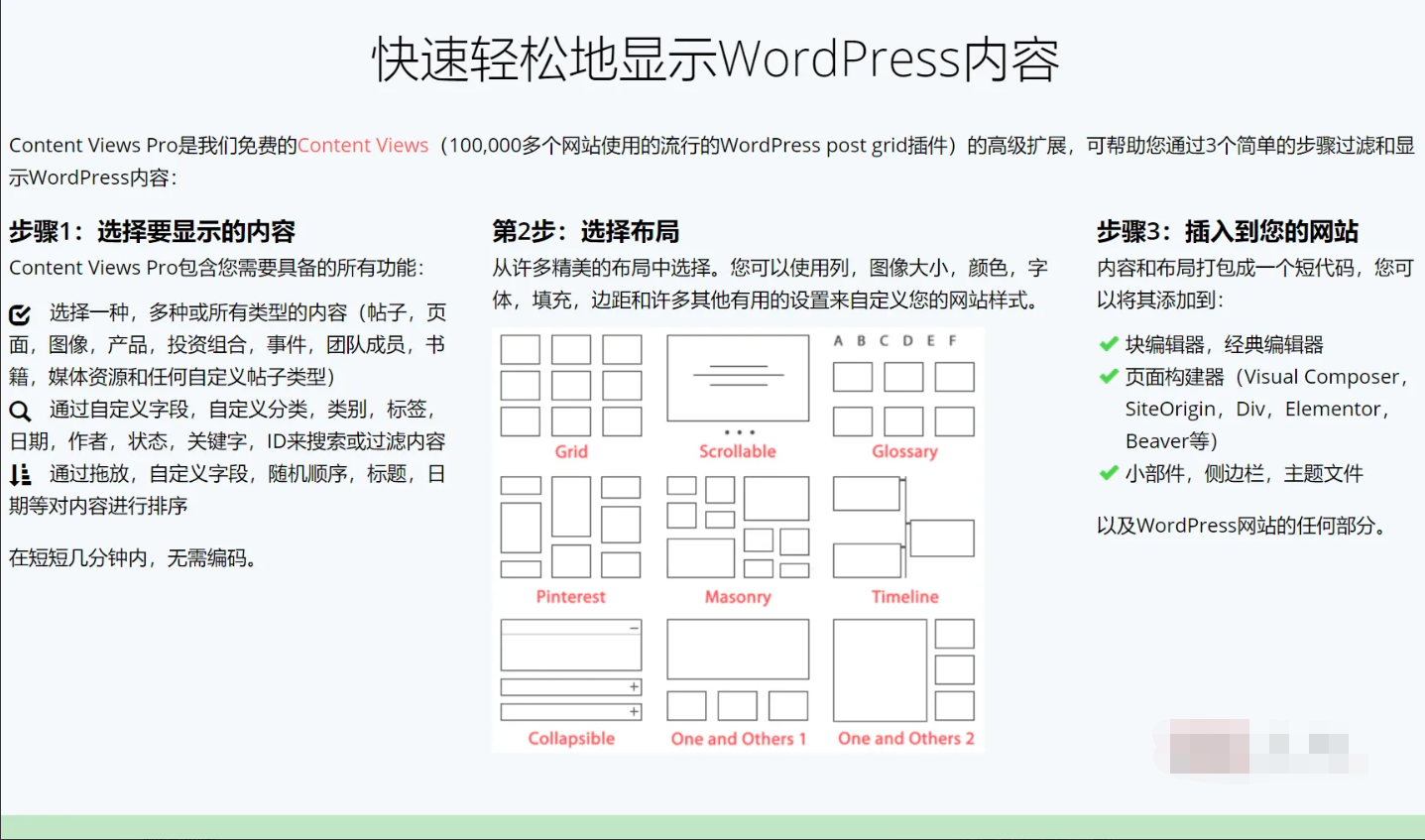Click the One and Others 1 label
1425x840 pixels.
click(739, 739)
